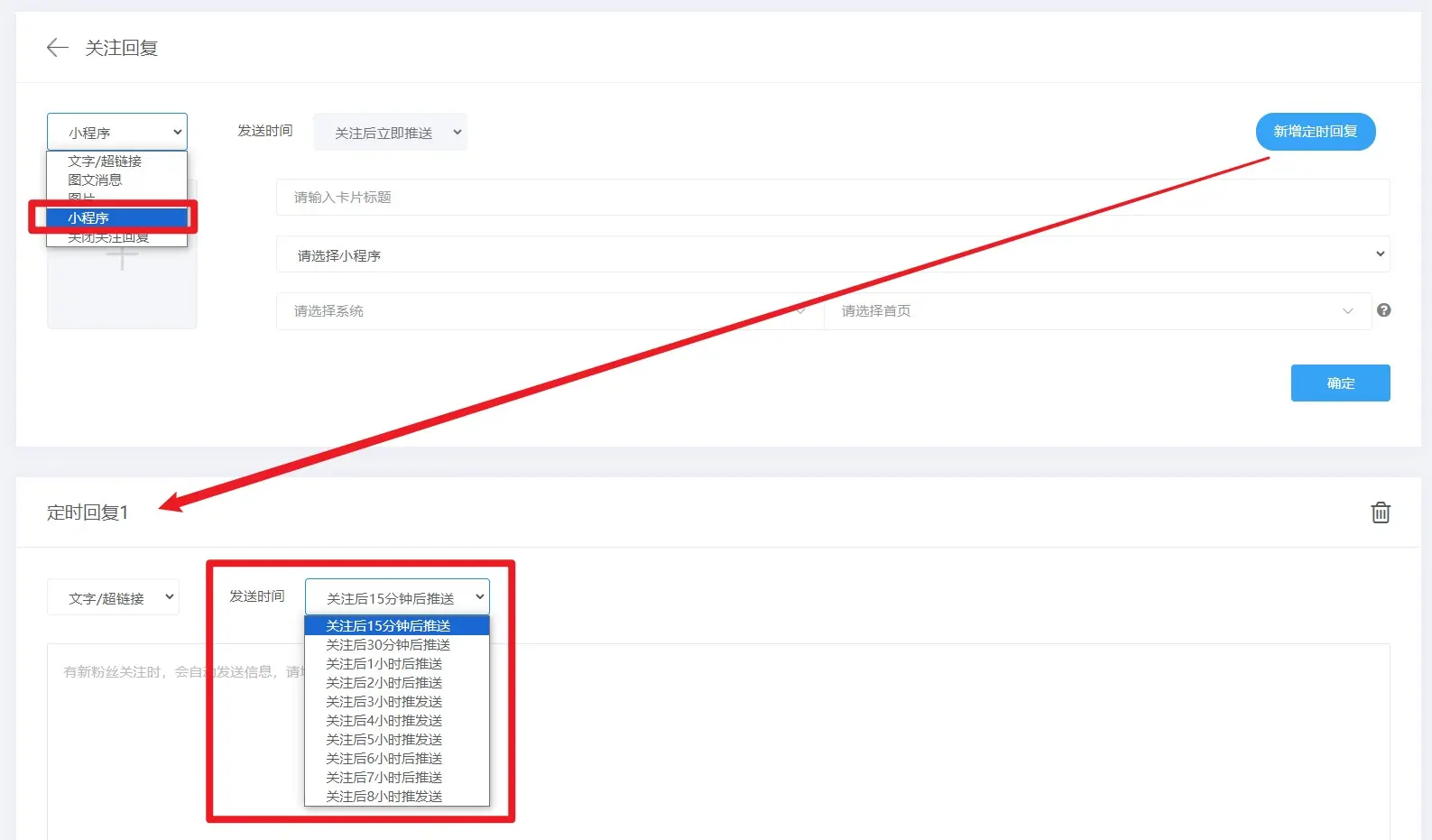This screenshot has height=840, width=1432.
Task: Expand the 请选择首页 dropdown
Action: (1096, 311)
